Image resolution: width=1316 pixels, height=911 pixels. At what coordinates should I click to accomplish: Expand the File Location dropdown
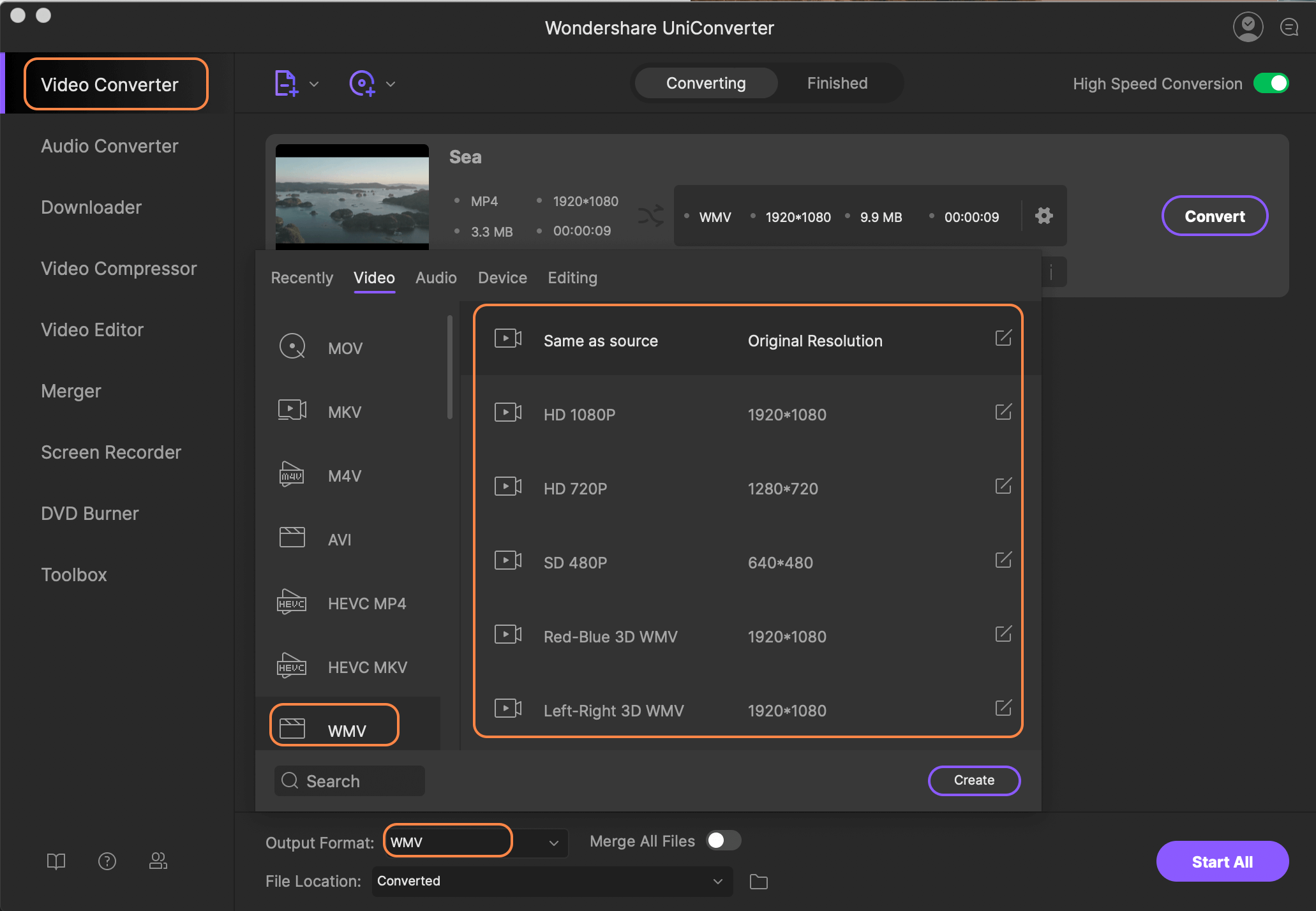(718, 881)
